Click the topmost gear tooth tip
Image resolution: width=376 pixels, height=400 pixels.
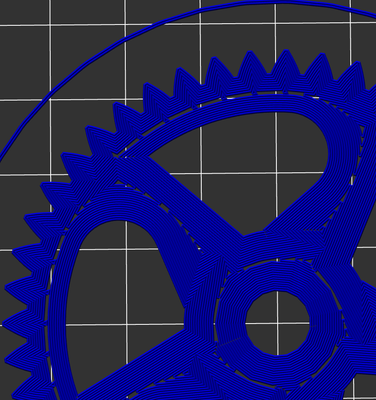coord(286,51)
